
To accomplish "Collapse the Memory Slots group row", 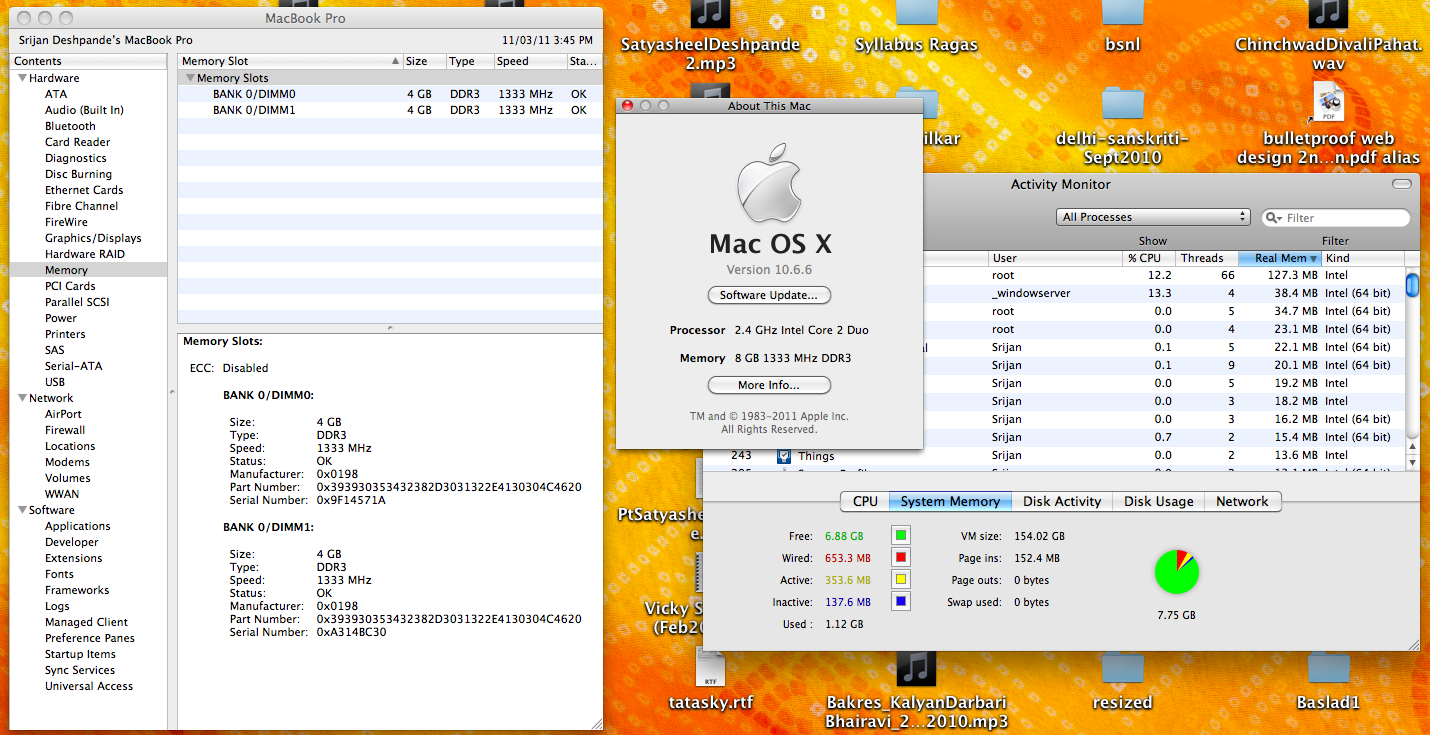I will (189, 78).
